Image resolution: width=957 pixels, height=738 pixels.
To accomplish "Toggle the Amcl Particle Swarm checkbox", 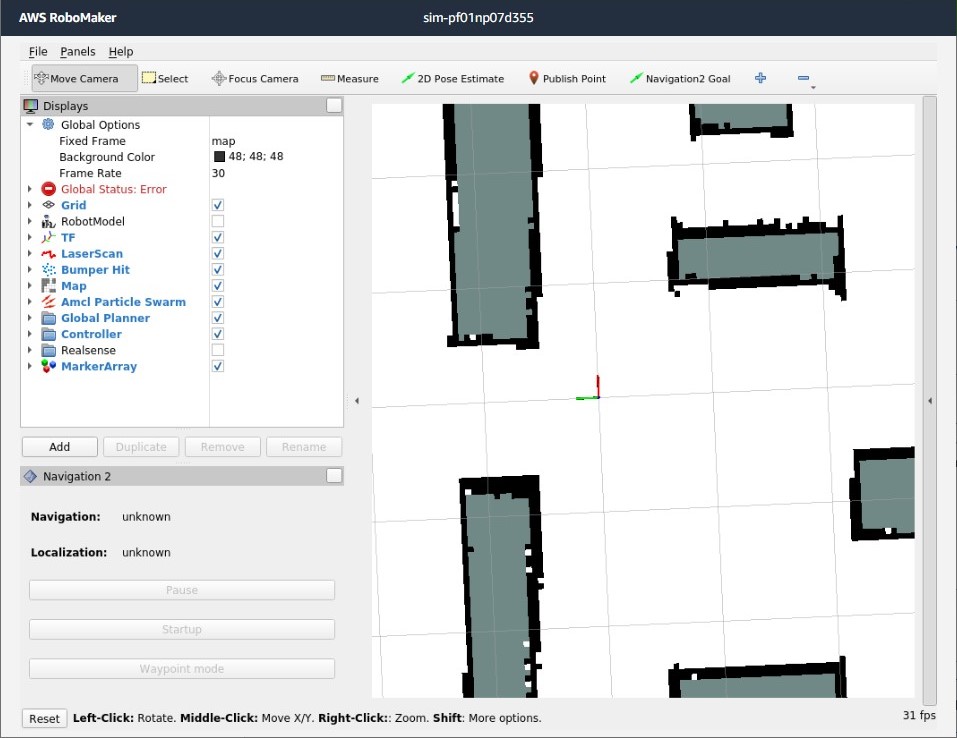I will (218, 302).
